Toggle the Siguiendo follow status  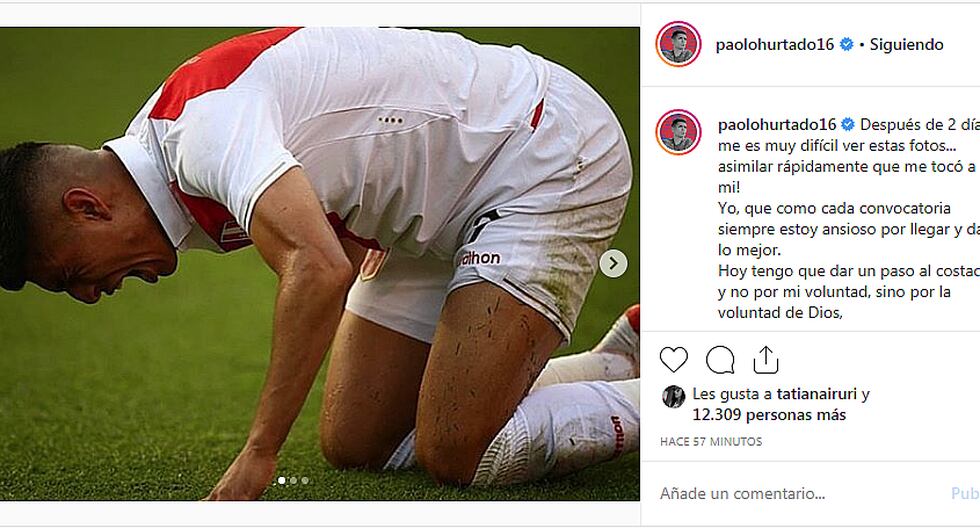click(906, 44)
